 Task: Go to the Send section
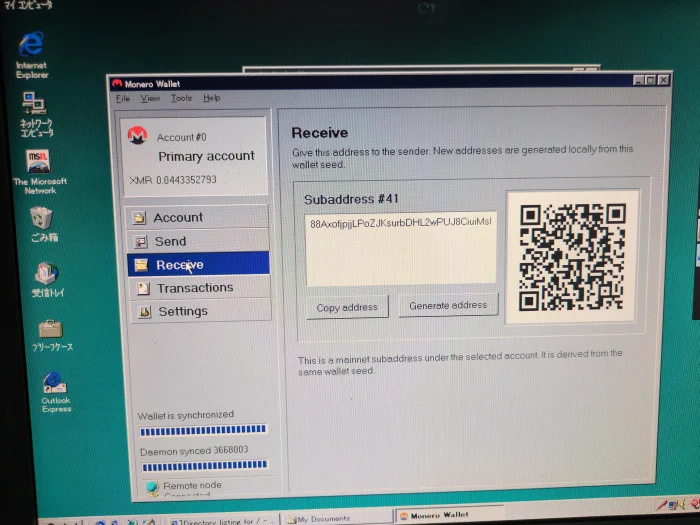tap(198, 241)
